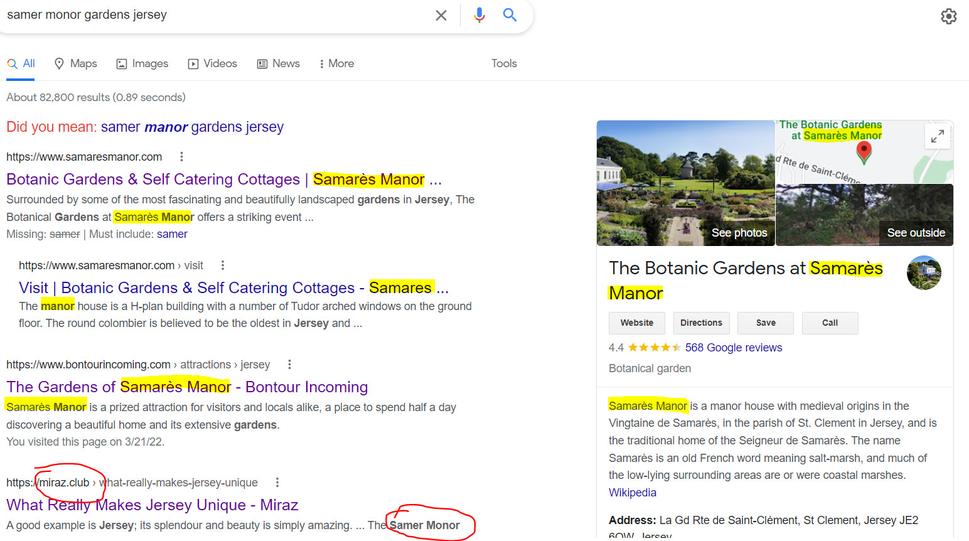Open 'Botanic Gardens & Self Catering Cottages' result
Image resolution: width=969 pixels, height=541 pixels.
[x=224, y=179]
